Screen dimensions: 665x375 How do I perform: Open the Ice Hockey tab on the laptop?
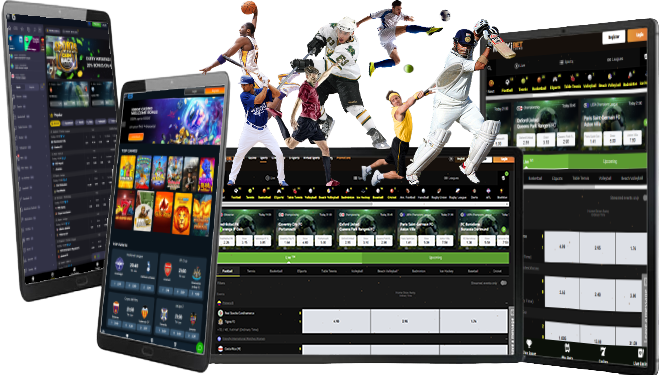446,271
